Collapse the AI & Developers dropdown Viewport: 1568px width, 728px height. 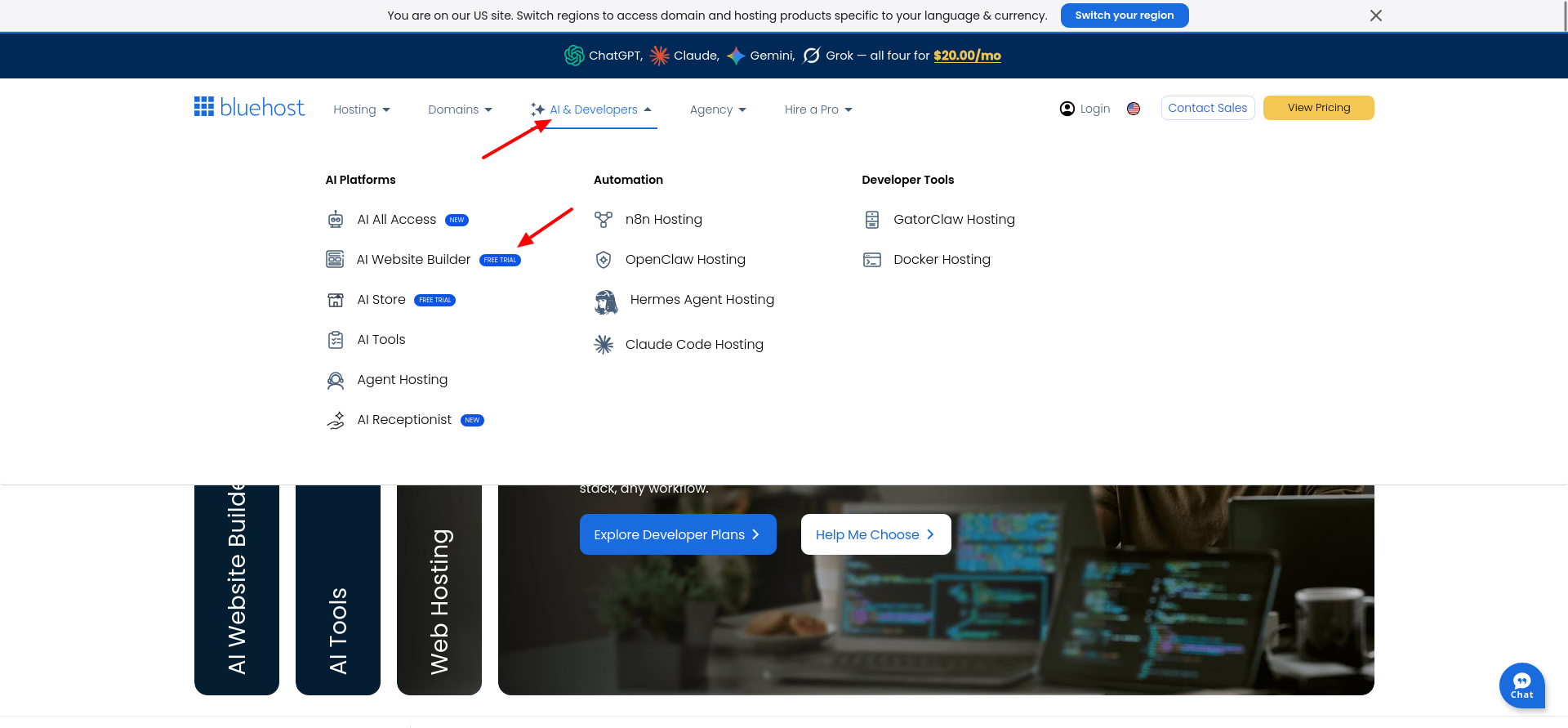click(x=592, y=109)
